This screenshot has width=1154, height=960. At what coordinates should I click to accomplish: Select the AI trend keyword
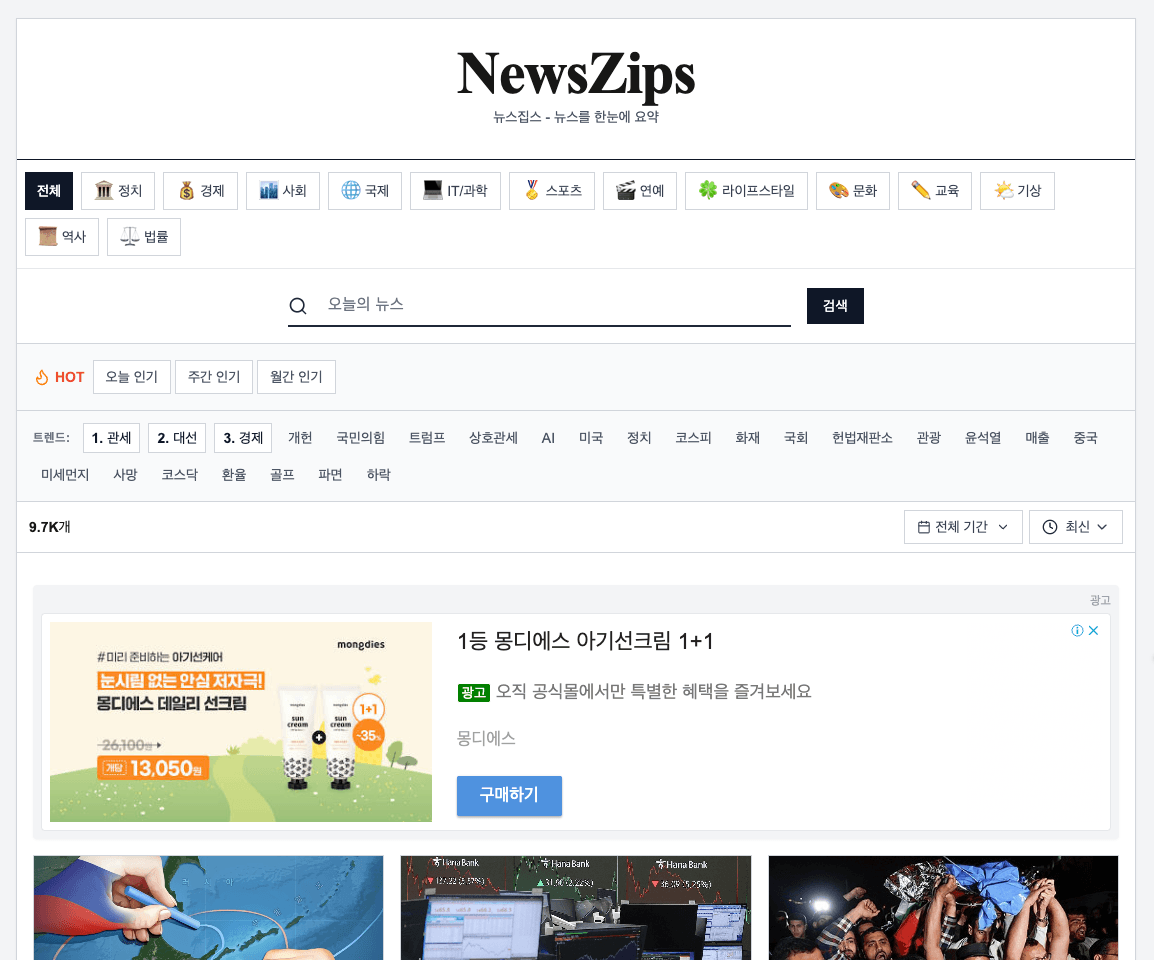click(x=548, y=438)
